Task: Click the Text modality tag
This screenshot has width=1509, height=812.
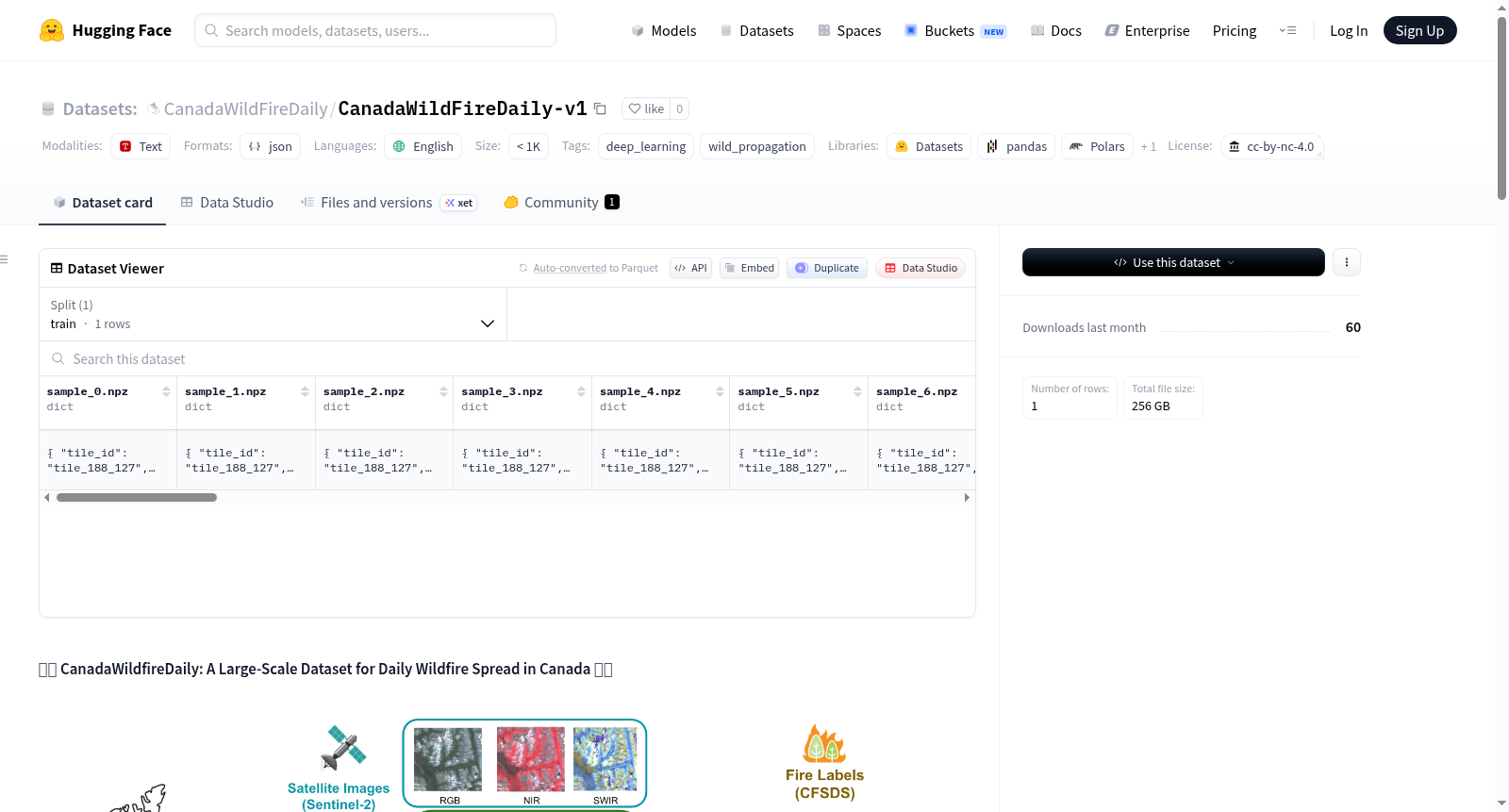Action: pos(141,146)
